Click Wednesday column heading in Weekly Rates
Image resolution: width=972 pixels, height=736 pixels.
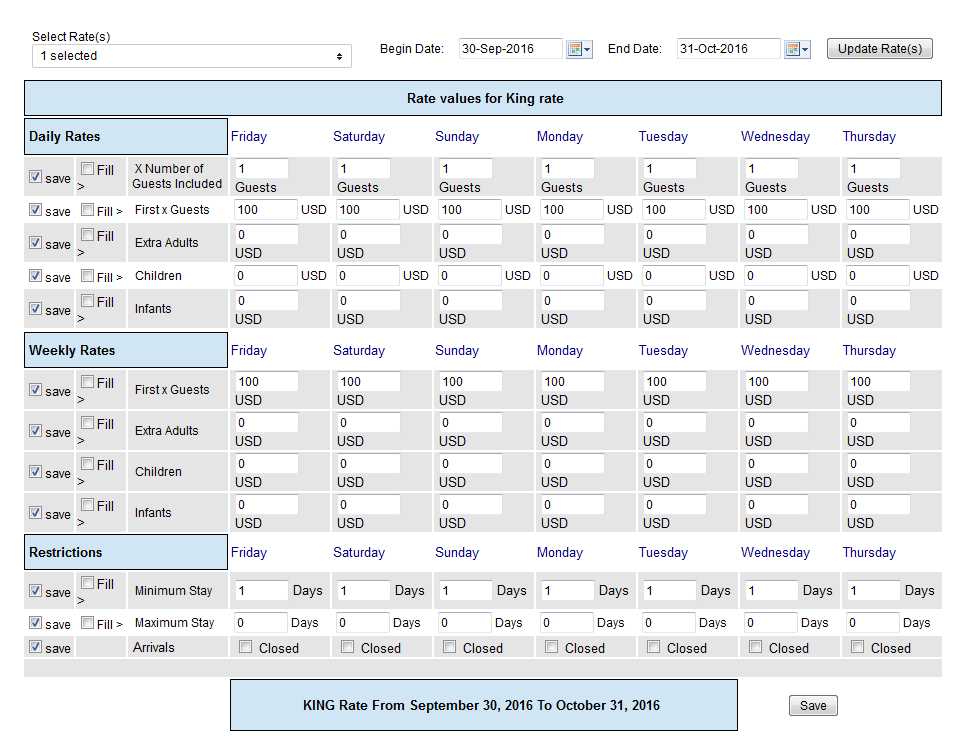(775, 350)
